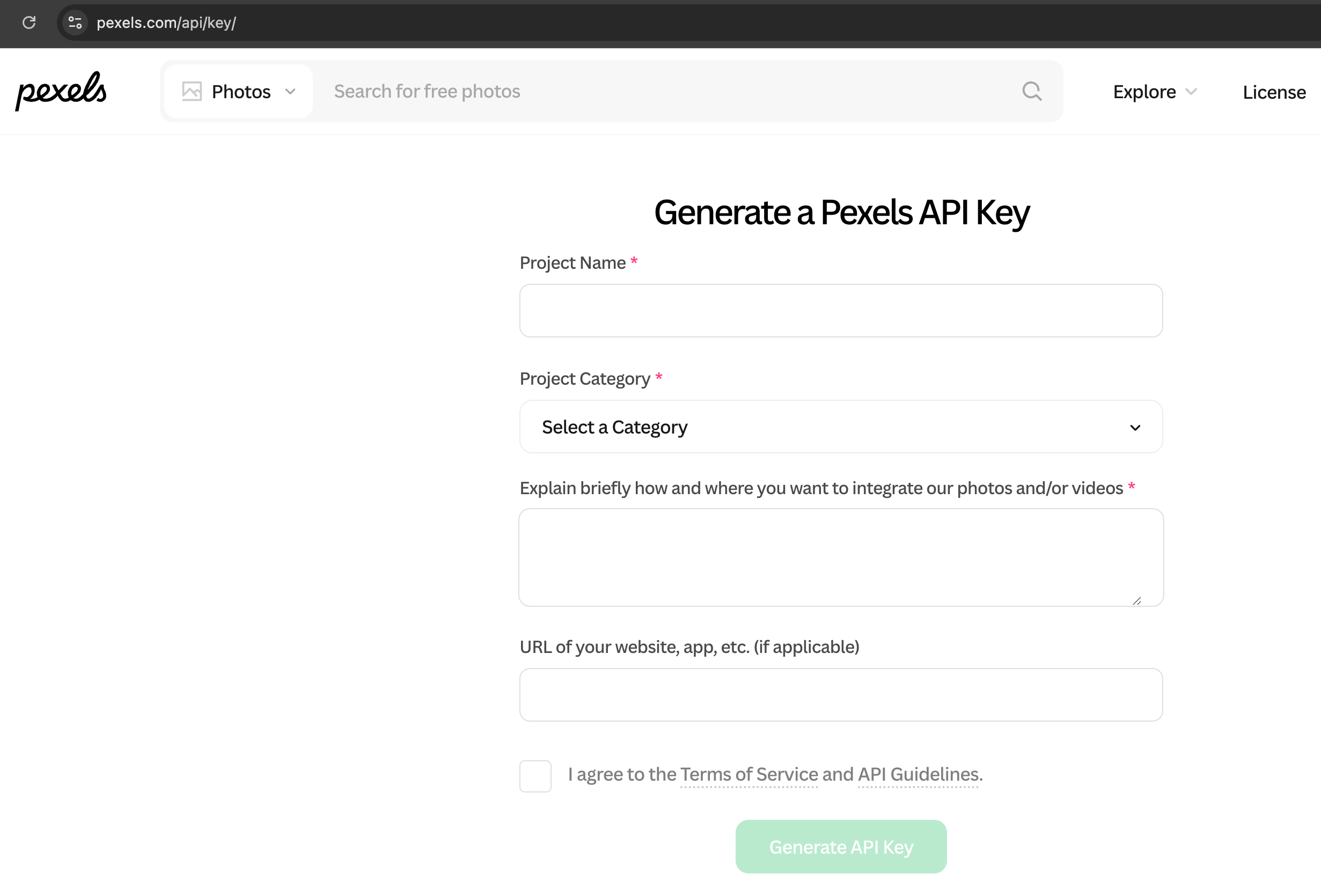Open the License menu item
The image size is (1321, 896).
point(1274,92)
